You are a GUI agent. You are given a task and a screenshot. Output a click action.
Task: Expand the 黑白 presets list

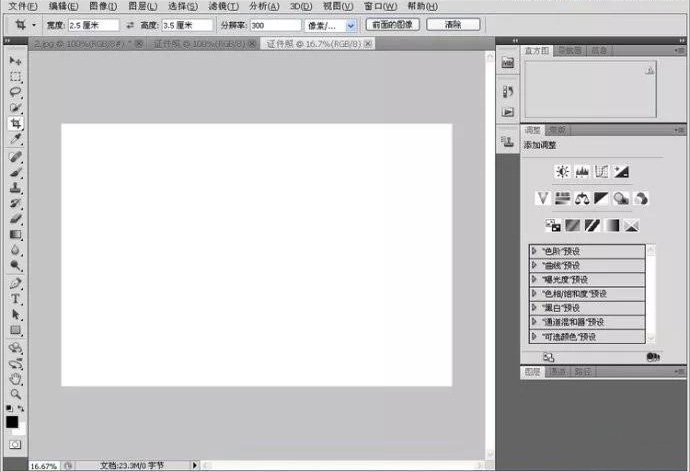click(x=534, y=307)
